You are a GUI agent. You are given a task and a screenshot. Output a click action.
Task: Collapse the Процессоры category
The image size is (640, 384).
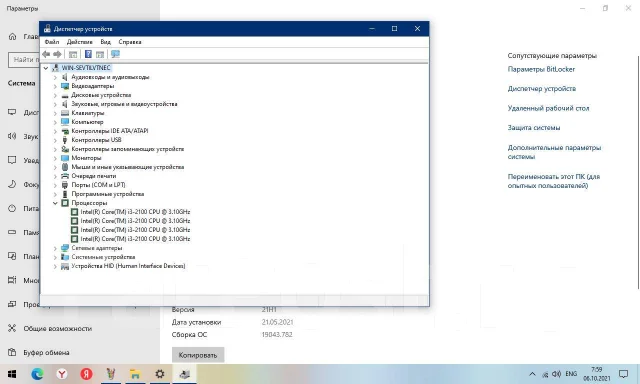(x=55, y=203)
